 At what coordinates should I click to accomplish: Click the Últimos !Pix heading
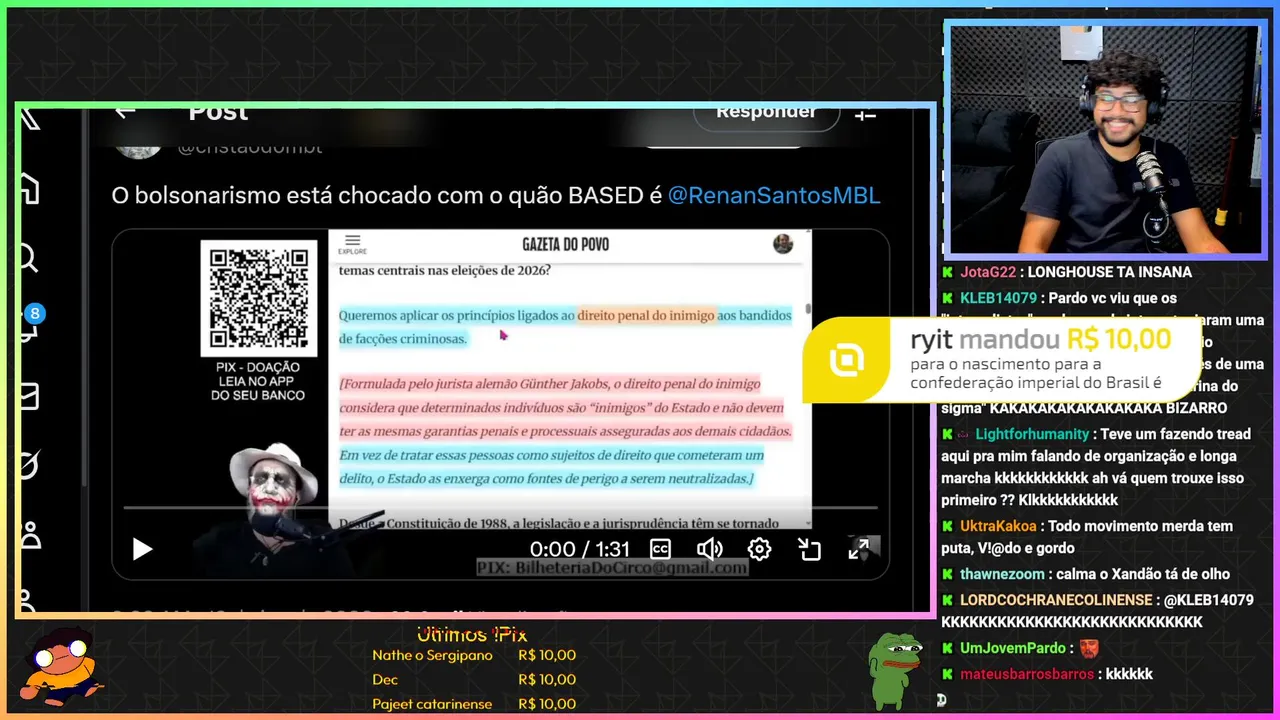471,634
